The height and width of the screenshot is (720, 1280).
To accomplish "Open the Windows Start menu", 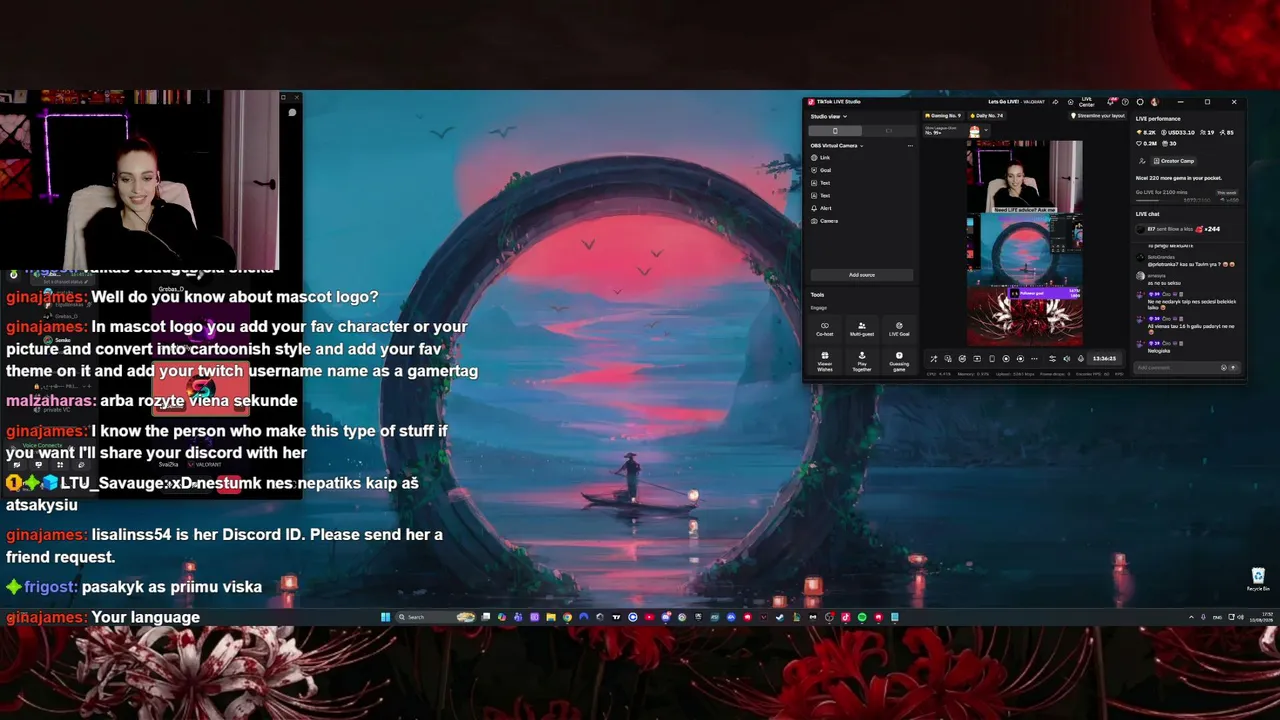I will pos(385,617).
